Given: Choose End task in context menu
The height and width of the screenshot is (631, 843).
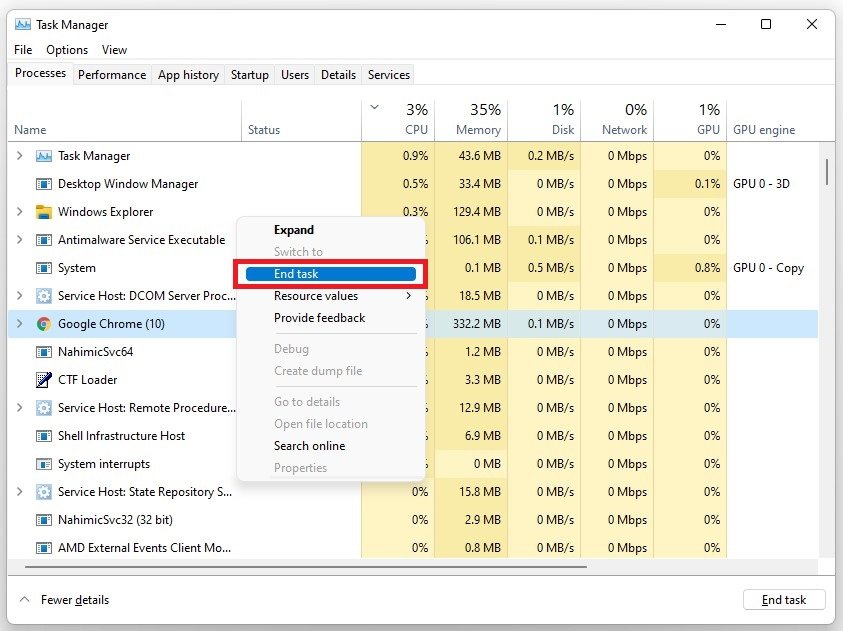Looking at the screenshot, I should pos(330,274).
